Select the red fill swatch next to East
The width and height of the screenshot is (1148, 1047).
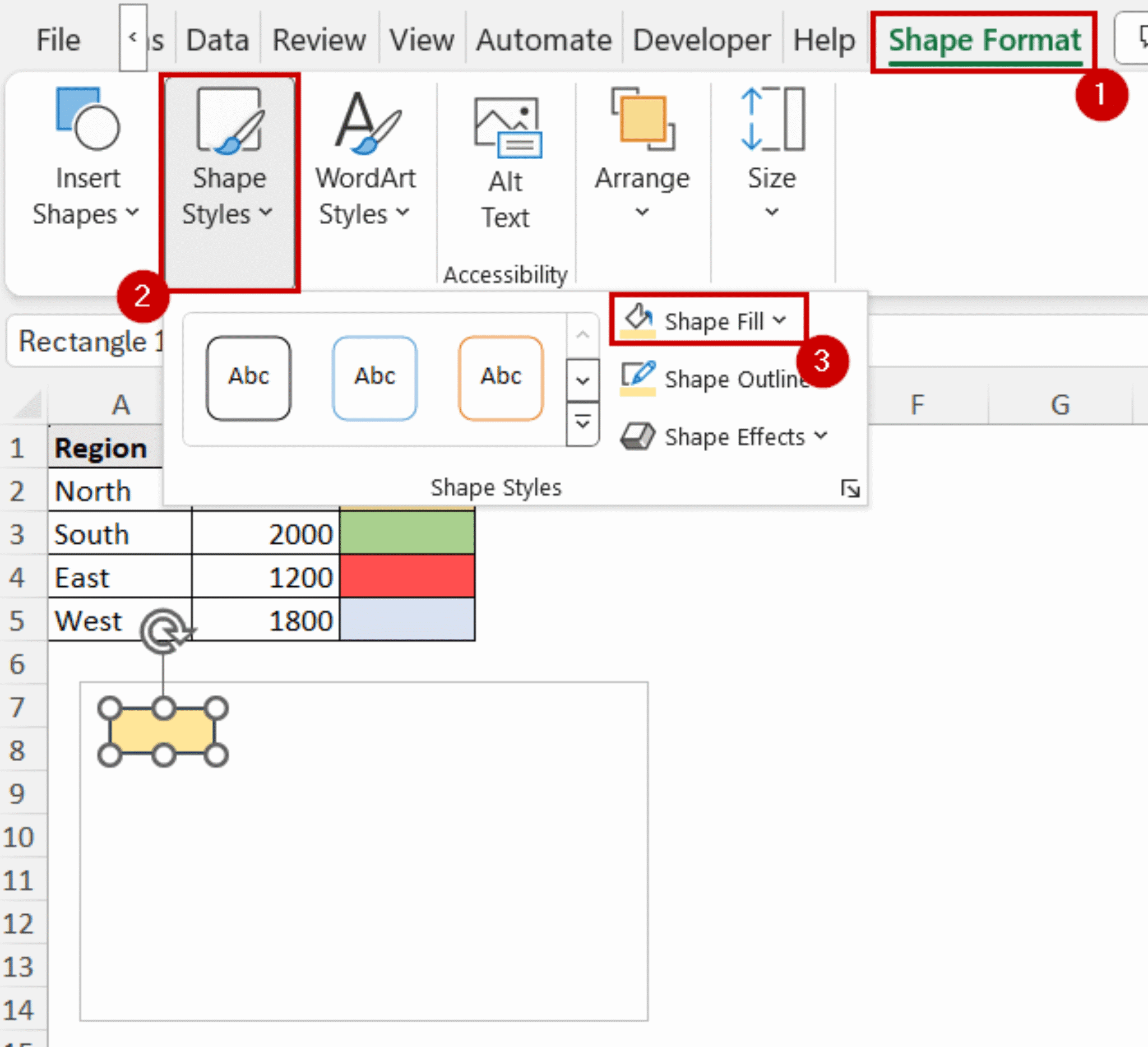click(407, 577)
